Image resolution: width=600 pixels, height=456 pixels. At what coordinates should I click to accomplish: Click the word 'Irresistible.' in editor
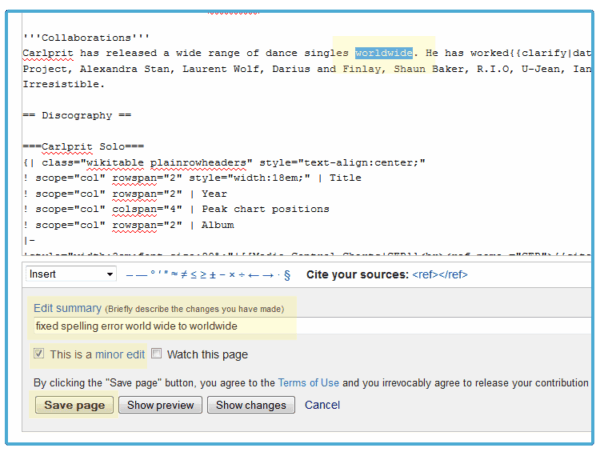click(64, 84)
